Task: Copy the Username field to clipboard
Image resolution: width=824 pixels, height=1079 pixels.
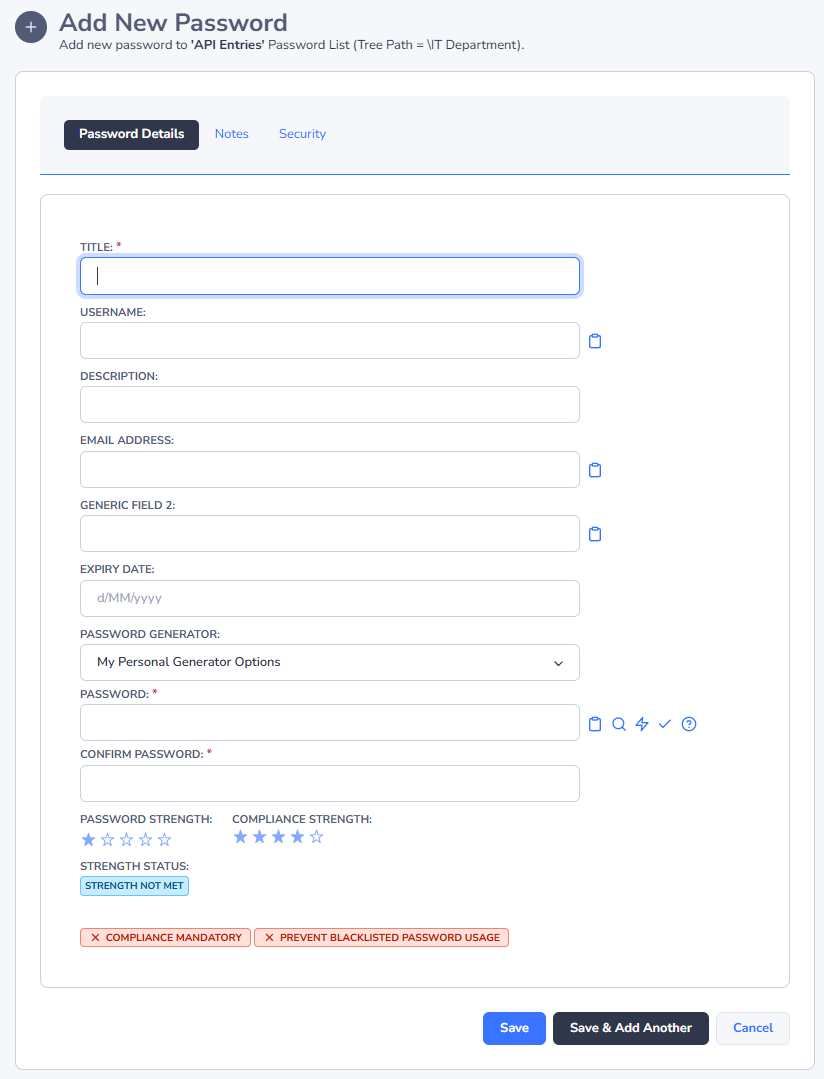Action: pos(595,340)
